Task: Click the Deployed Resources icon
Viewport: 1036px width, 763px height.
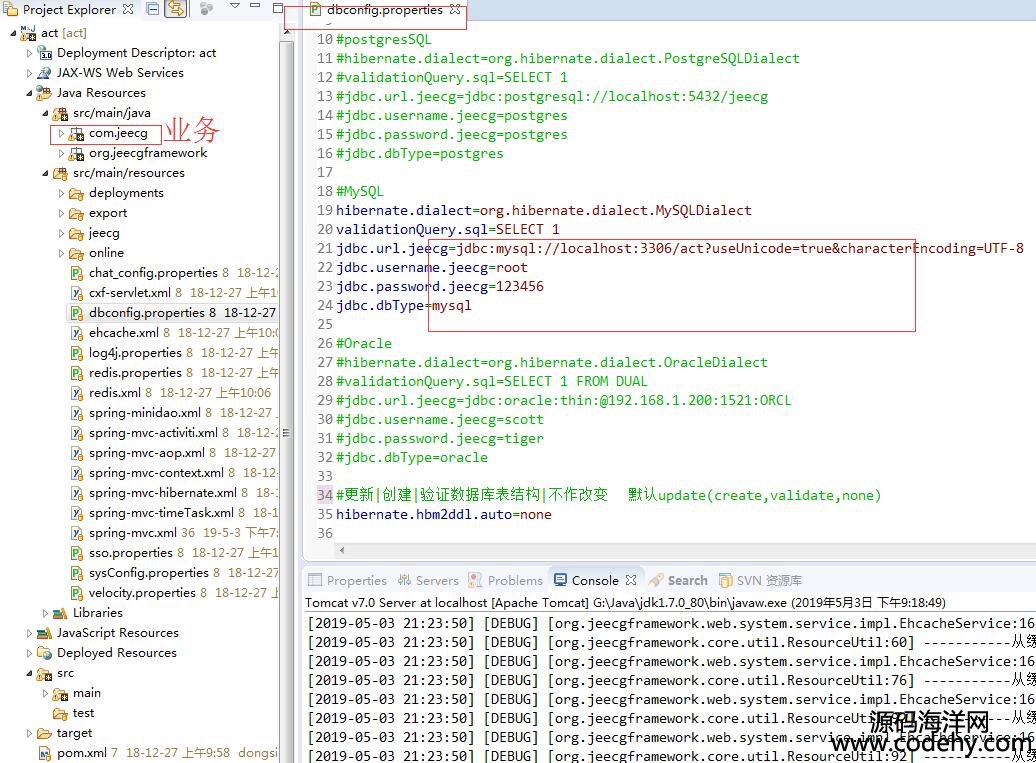Action: (x=44, y=653)
